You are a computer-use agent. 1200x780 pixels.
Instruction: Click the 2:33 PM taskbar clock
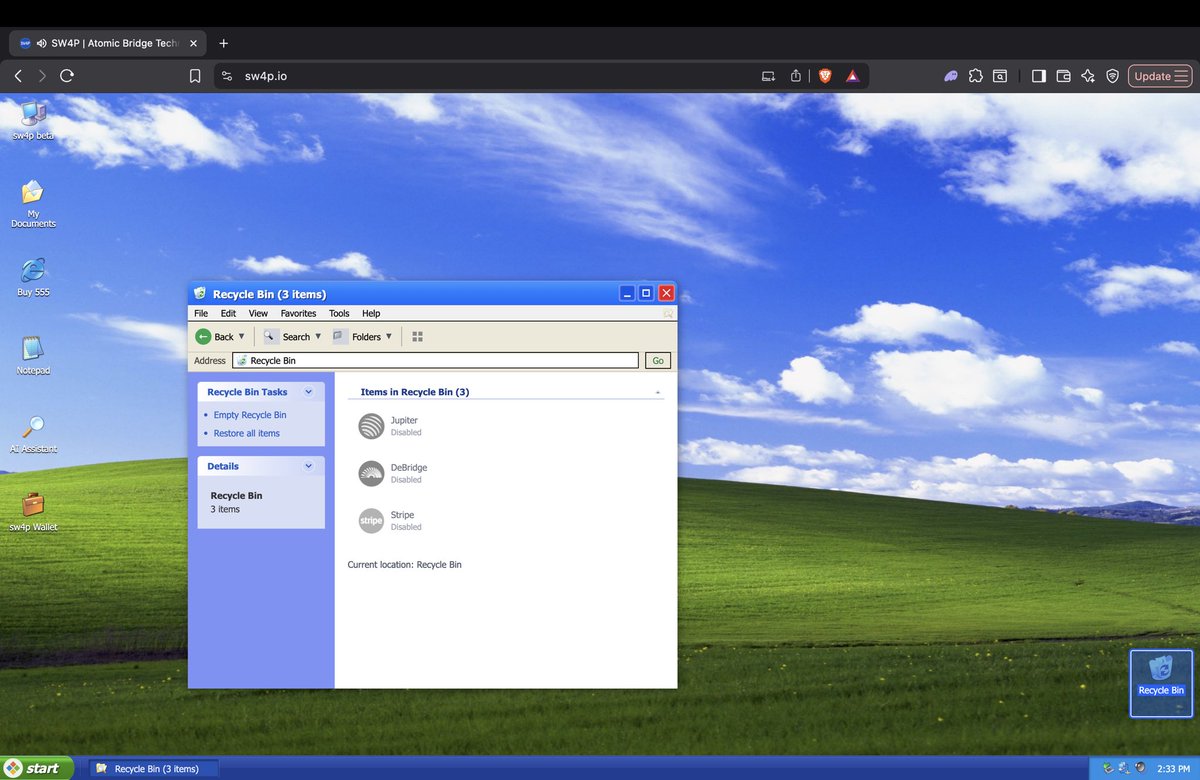click(x=1172, y=769)
